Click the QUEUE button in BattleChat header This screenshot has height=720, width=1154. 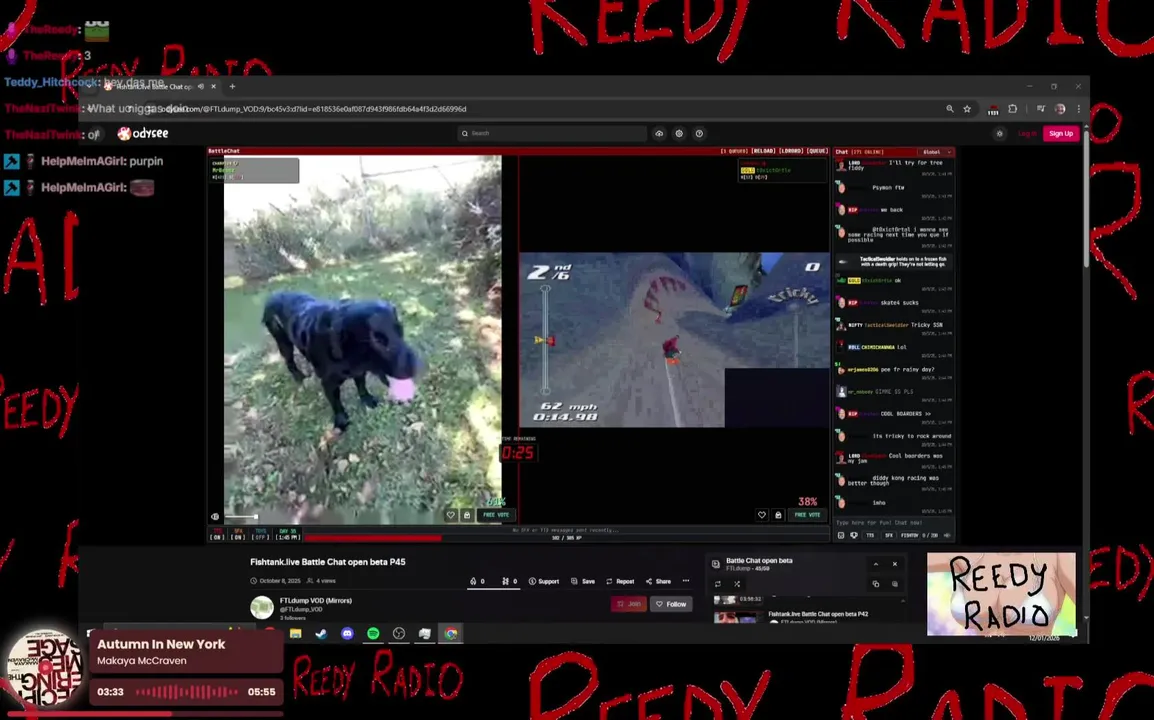click(817, 151)
